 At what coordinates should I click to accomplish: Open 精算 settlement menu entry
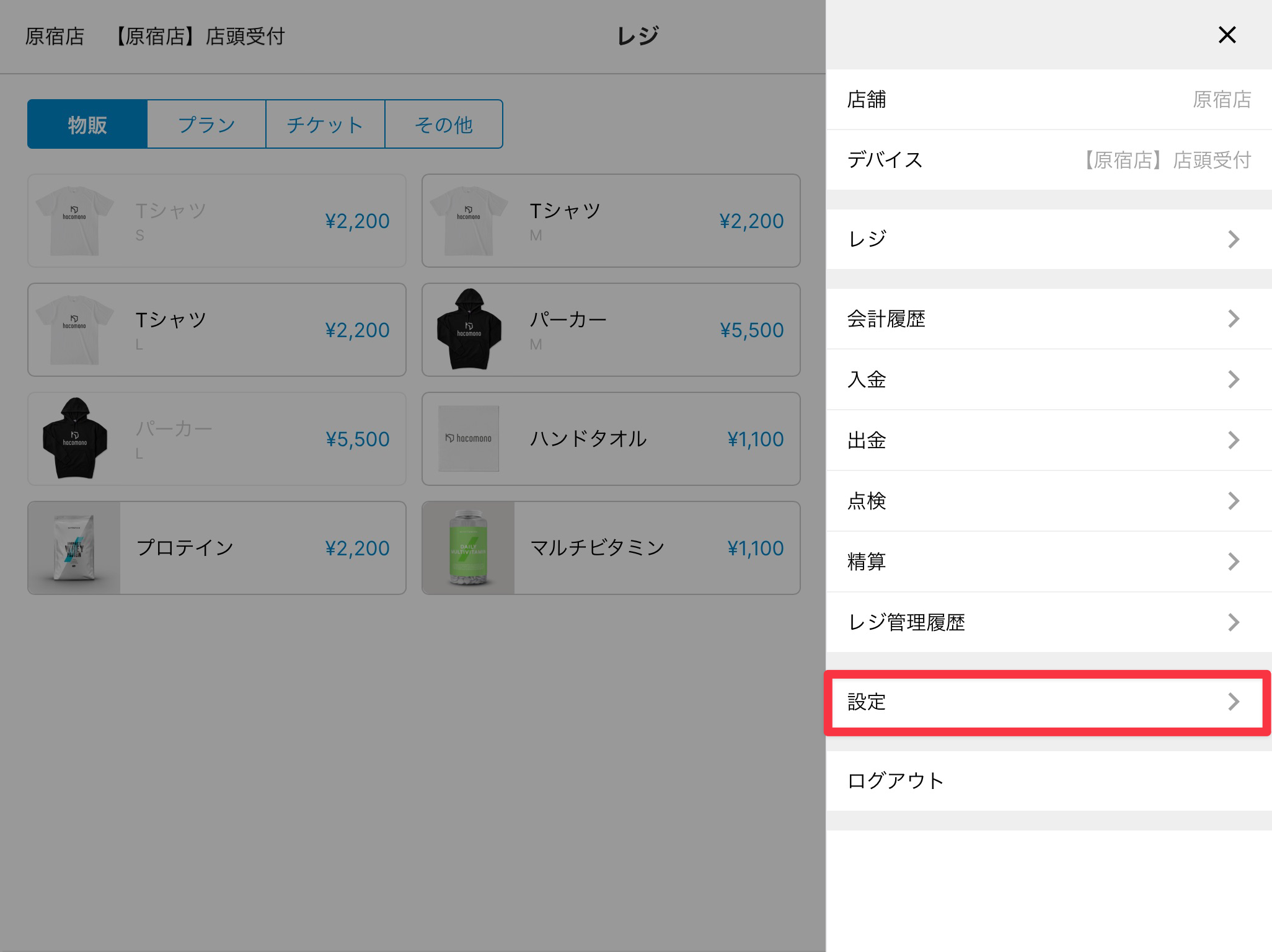[x=1048, y=562]
